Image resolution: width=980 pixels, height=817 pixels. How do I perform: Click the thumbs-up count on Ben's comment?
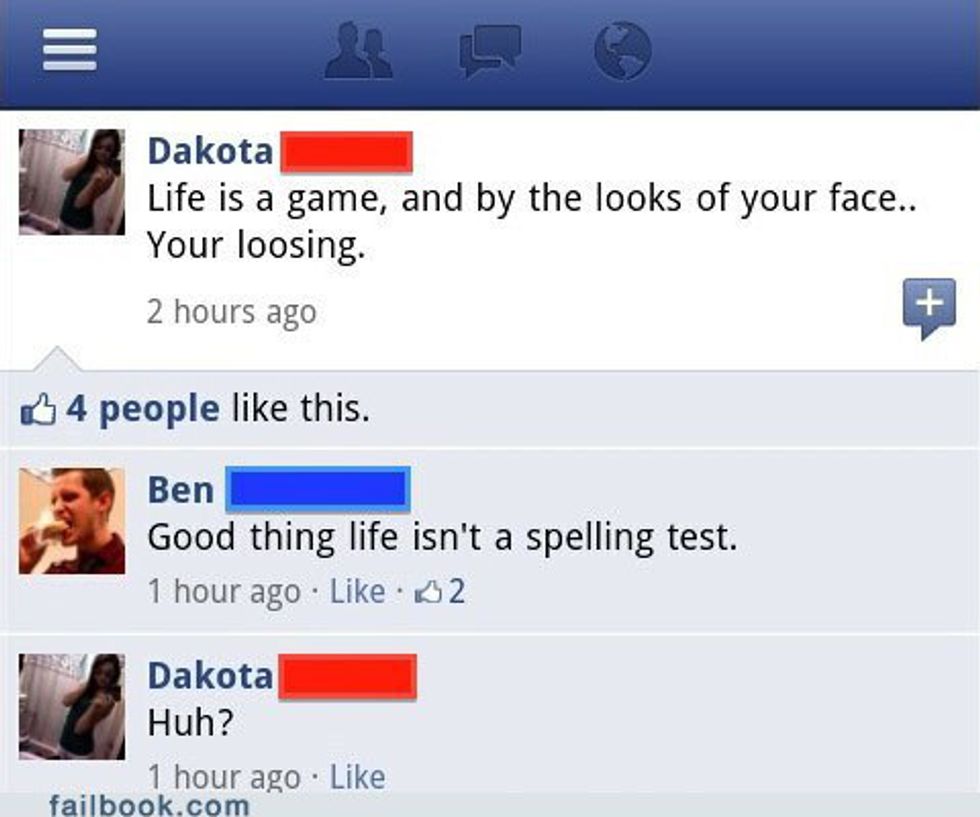(x=440, y=591)
